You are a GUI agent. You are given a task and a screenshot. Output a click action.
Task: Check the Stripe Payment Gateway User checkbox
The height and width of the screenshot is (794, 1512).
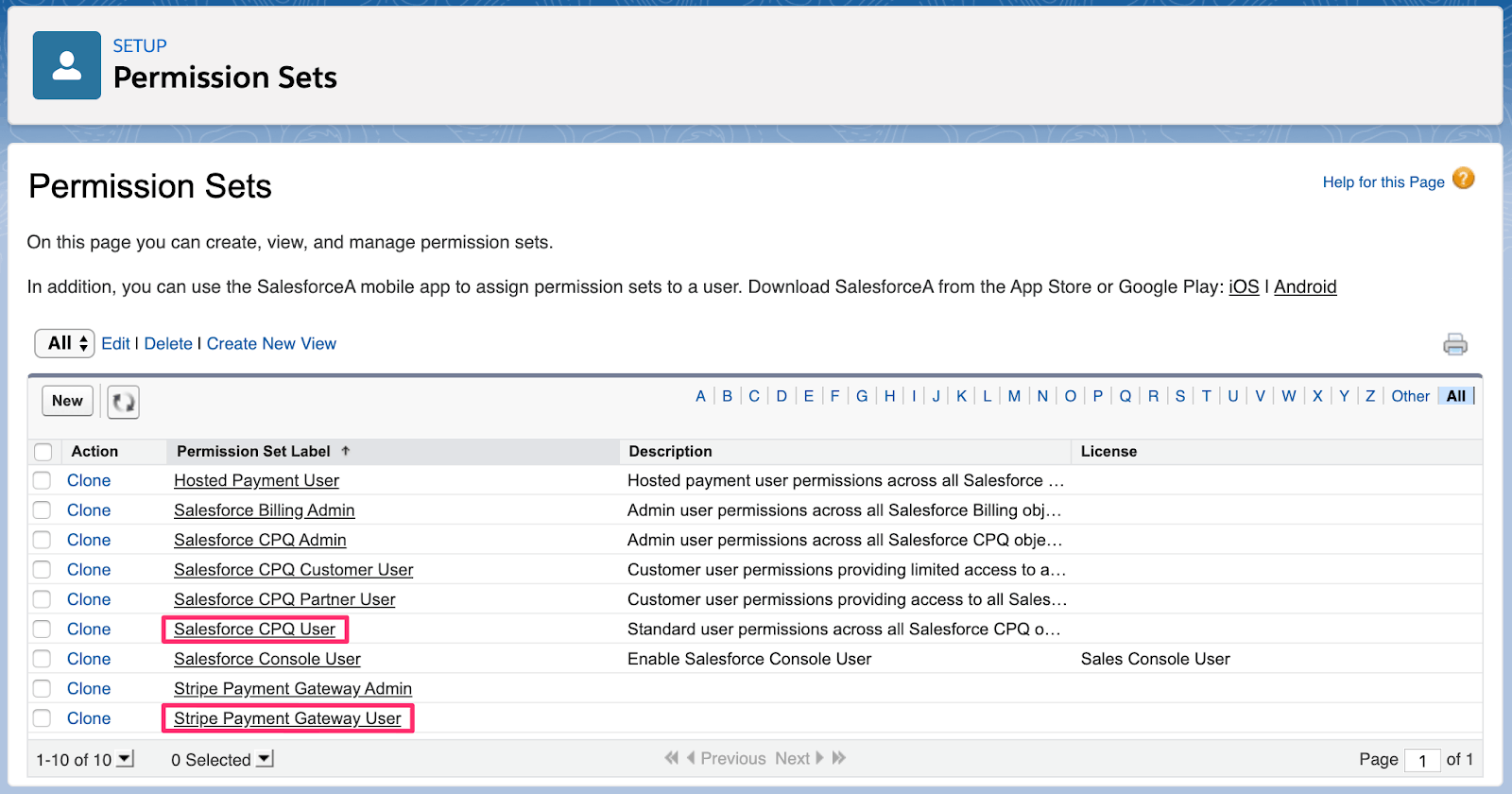click(42, 718)
